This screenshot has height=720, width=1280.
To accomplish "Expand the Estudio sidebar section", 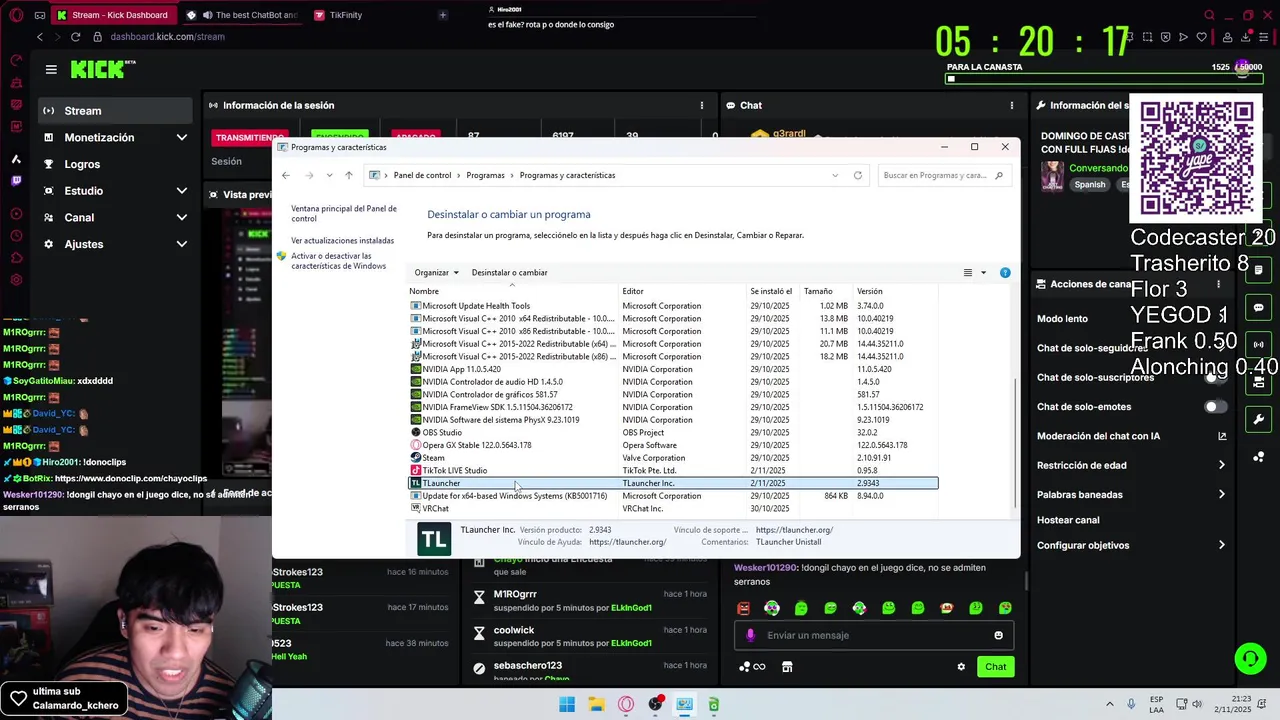I will 182,190.
